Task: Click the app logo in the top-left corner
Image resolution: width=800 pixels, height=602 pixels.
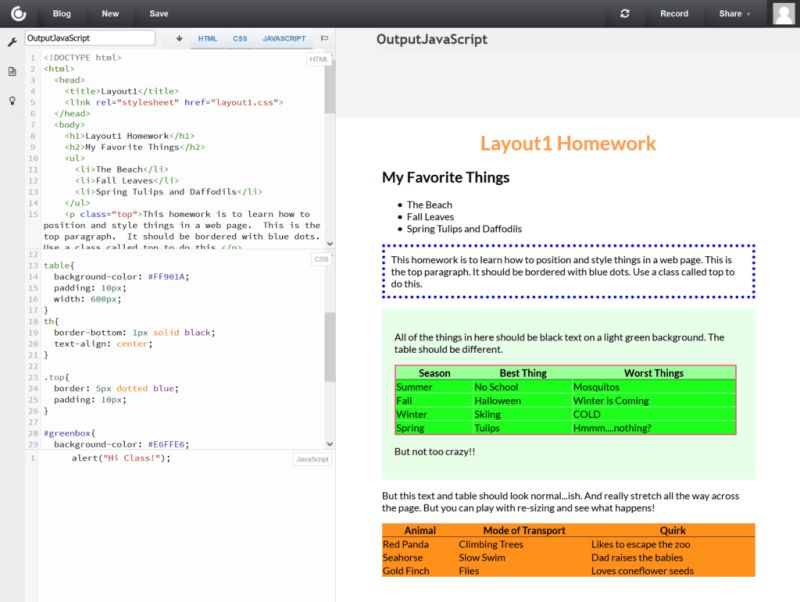Action: [19, 14]
